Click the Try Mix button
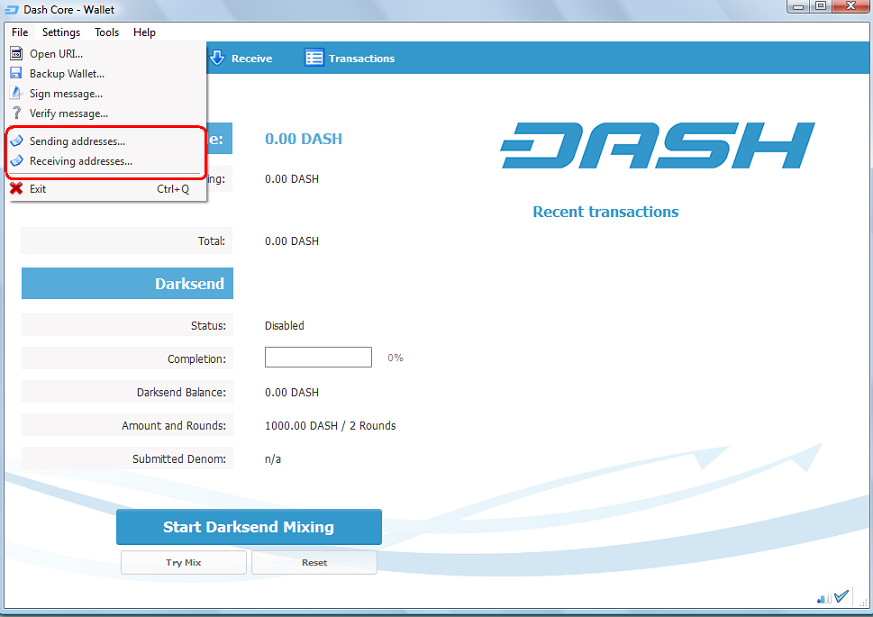The image size is (873, 617). 184,562
